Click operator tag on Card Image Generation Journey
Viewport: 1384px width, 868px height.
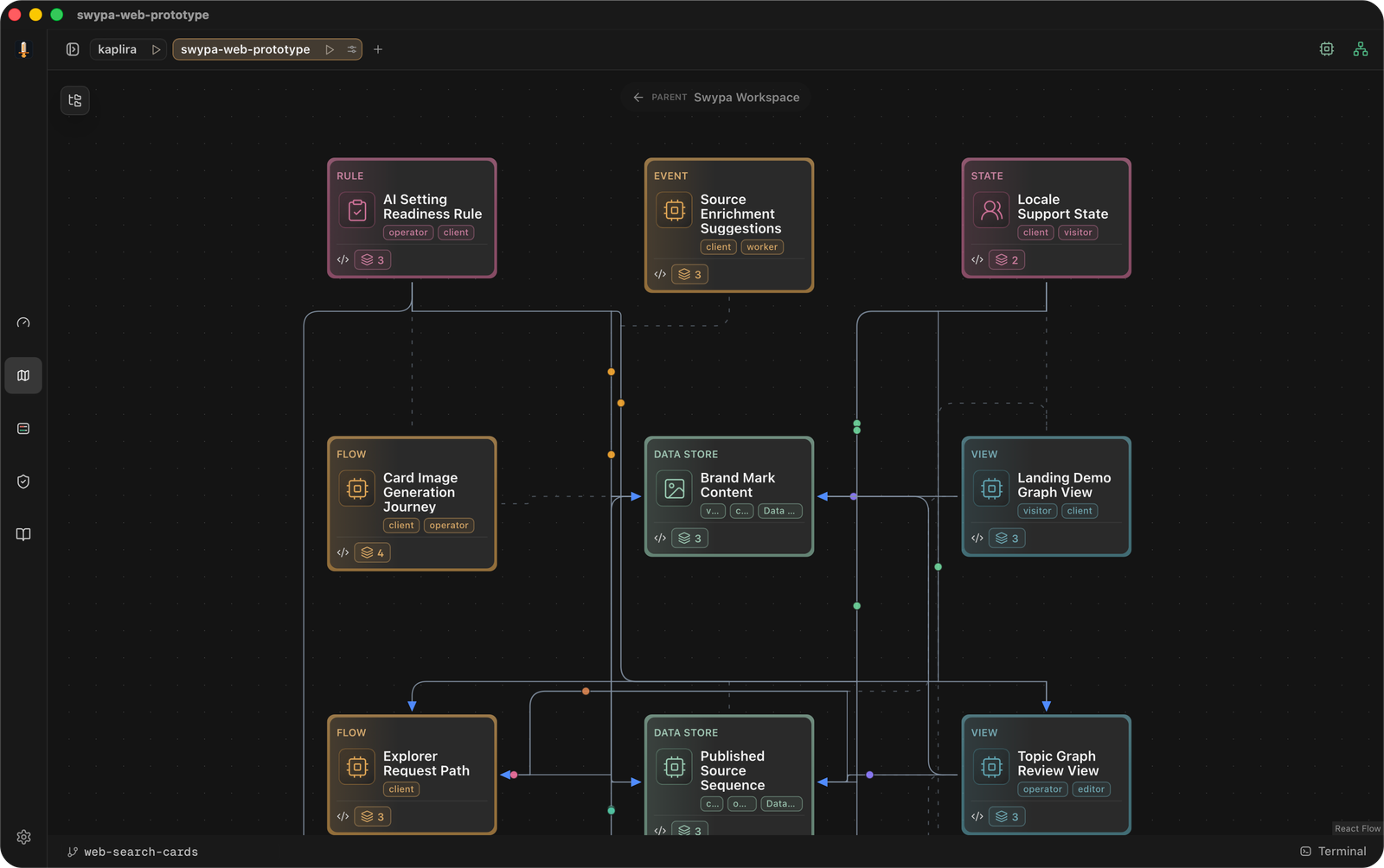[x=449, y=526]
